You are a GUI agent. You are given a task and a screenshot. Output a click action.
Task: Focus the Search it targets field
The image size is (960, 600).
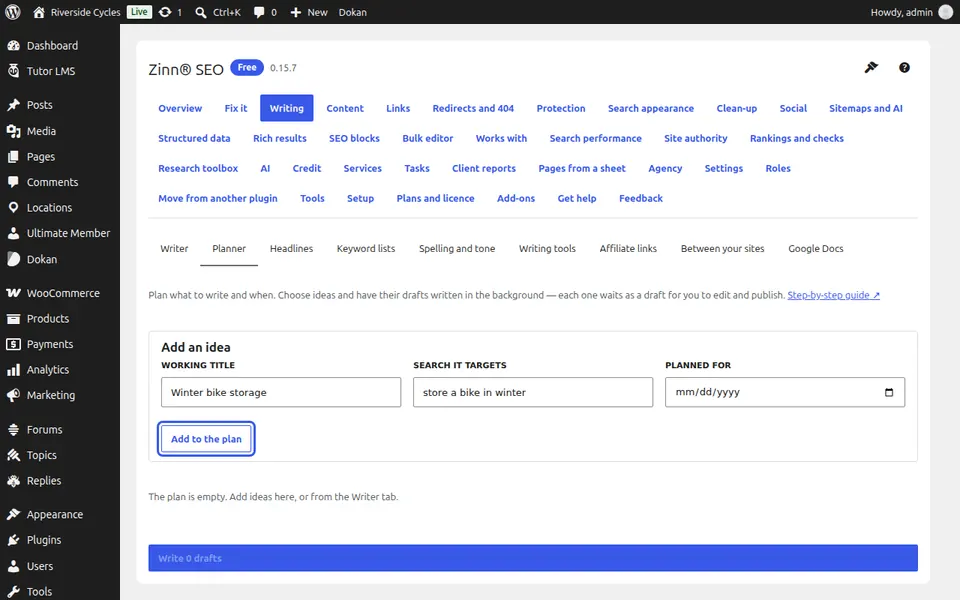point(533,392)
